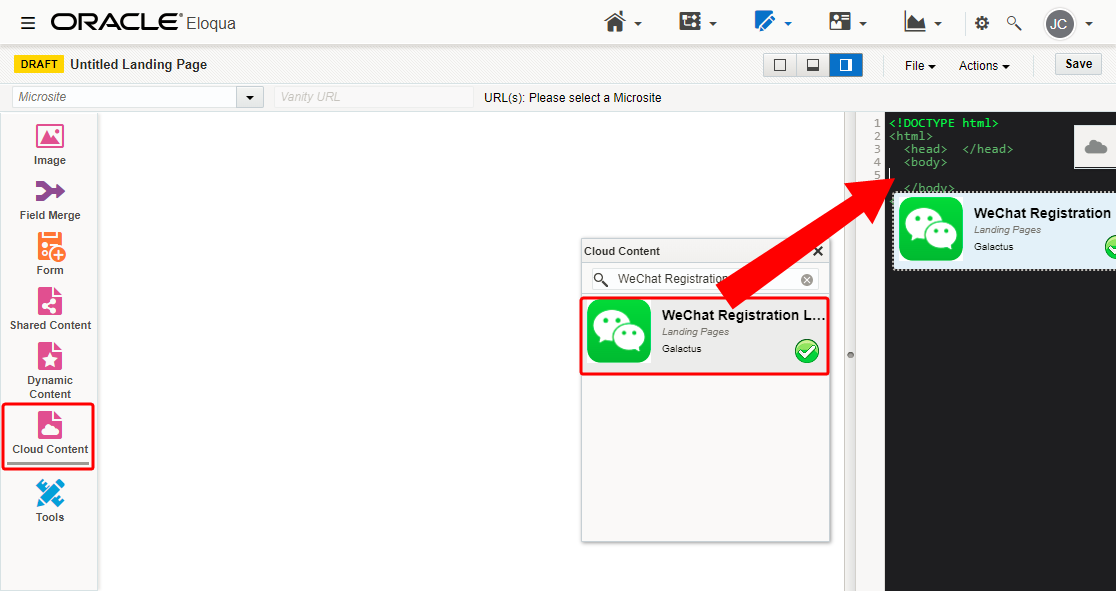Screen dimensions: 1116x591
Task: Expand the Analytics menu dropdown arrow
Action: 937,24
